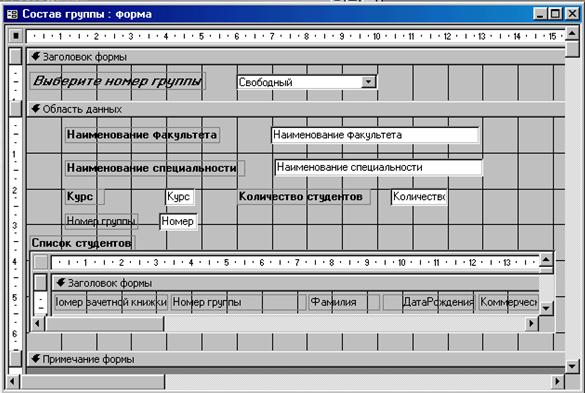The height and width of the screenshot is (393, 585).
Task: Open the Свободный combo box dropdown arrow
Action: pos(368,82)
